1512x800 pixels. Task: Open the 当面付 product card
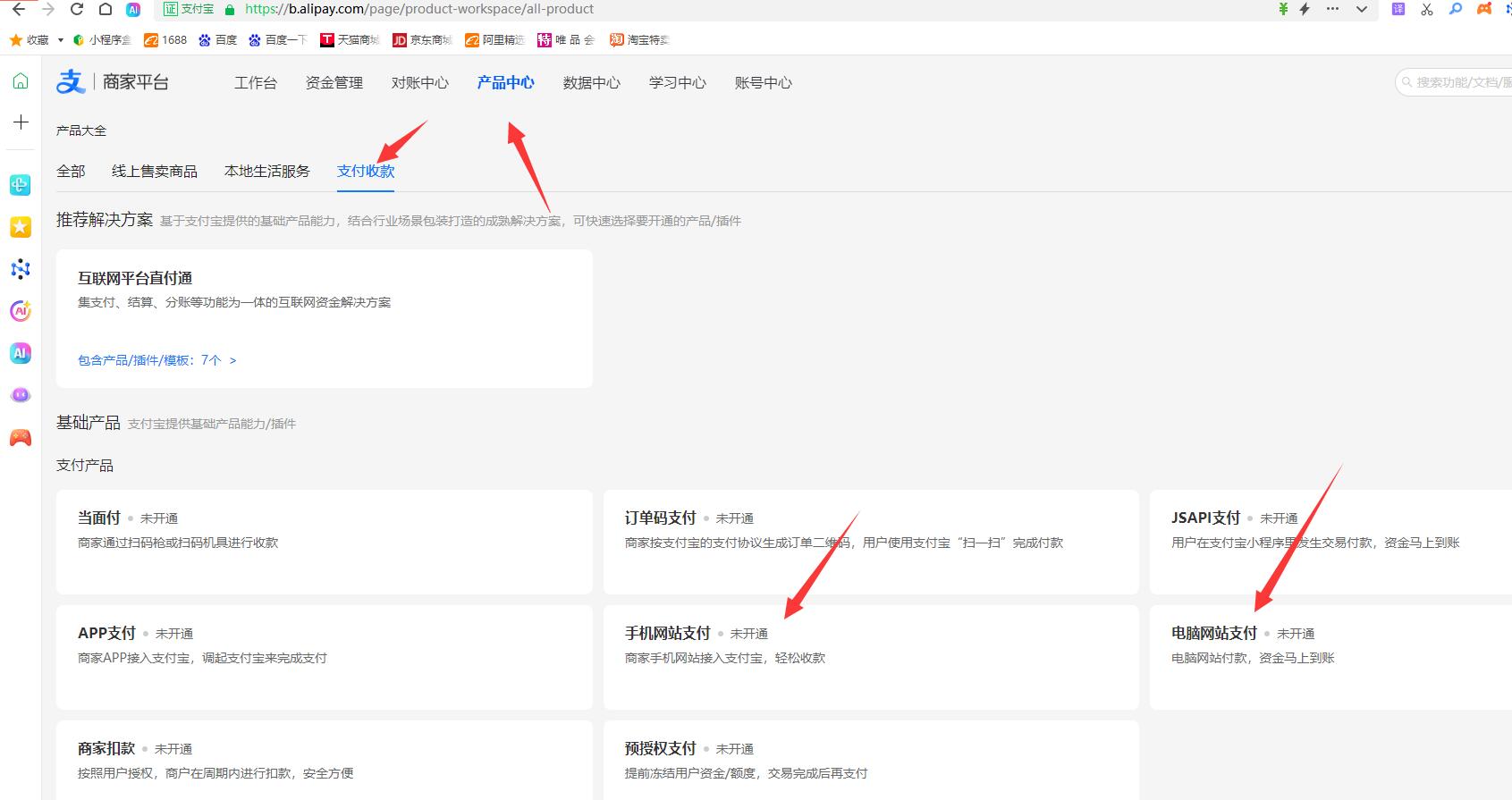point(325,542)
